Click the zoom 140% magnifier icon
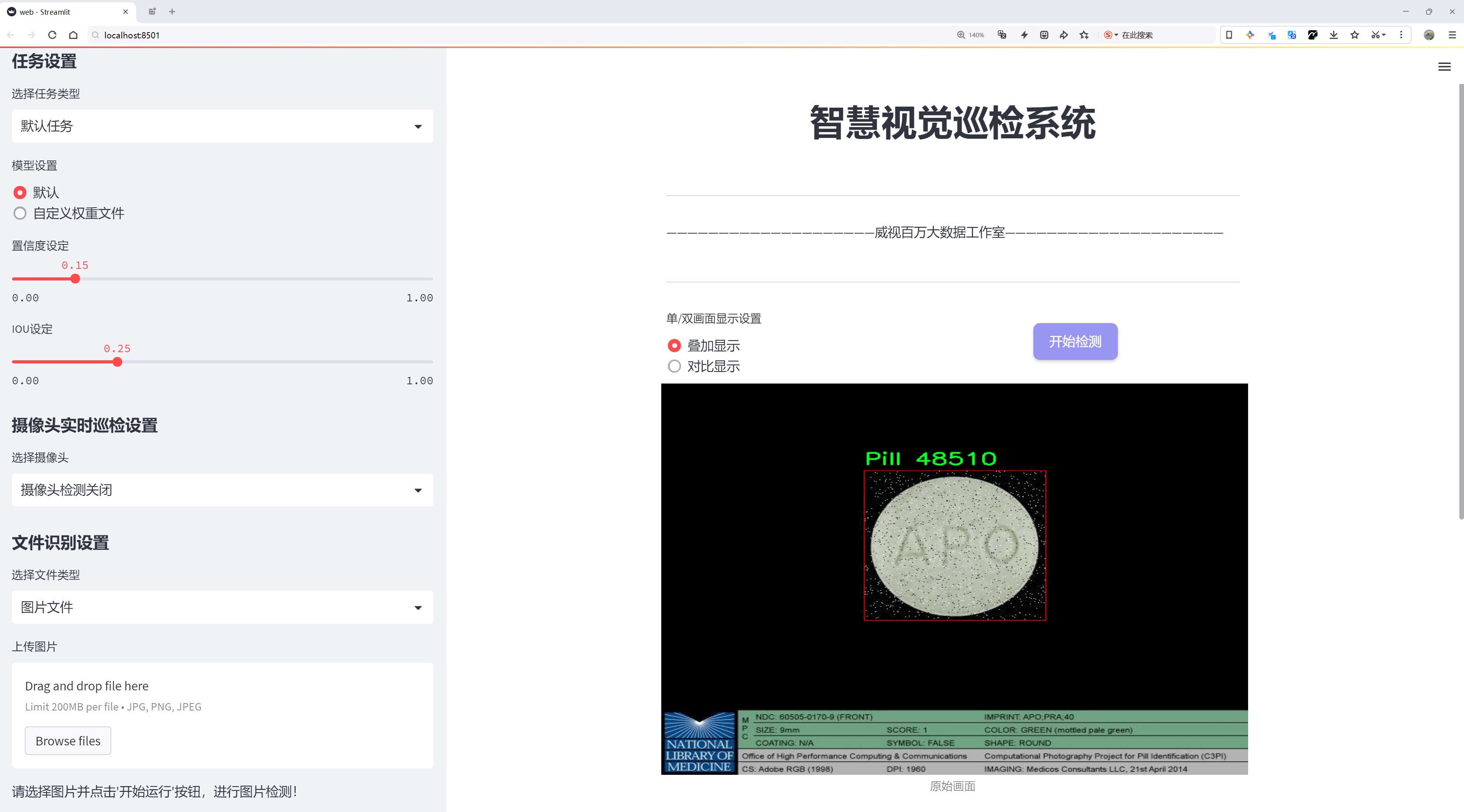Viewport: 1464px width, 812px height. click(x=961, y=35)
